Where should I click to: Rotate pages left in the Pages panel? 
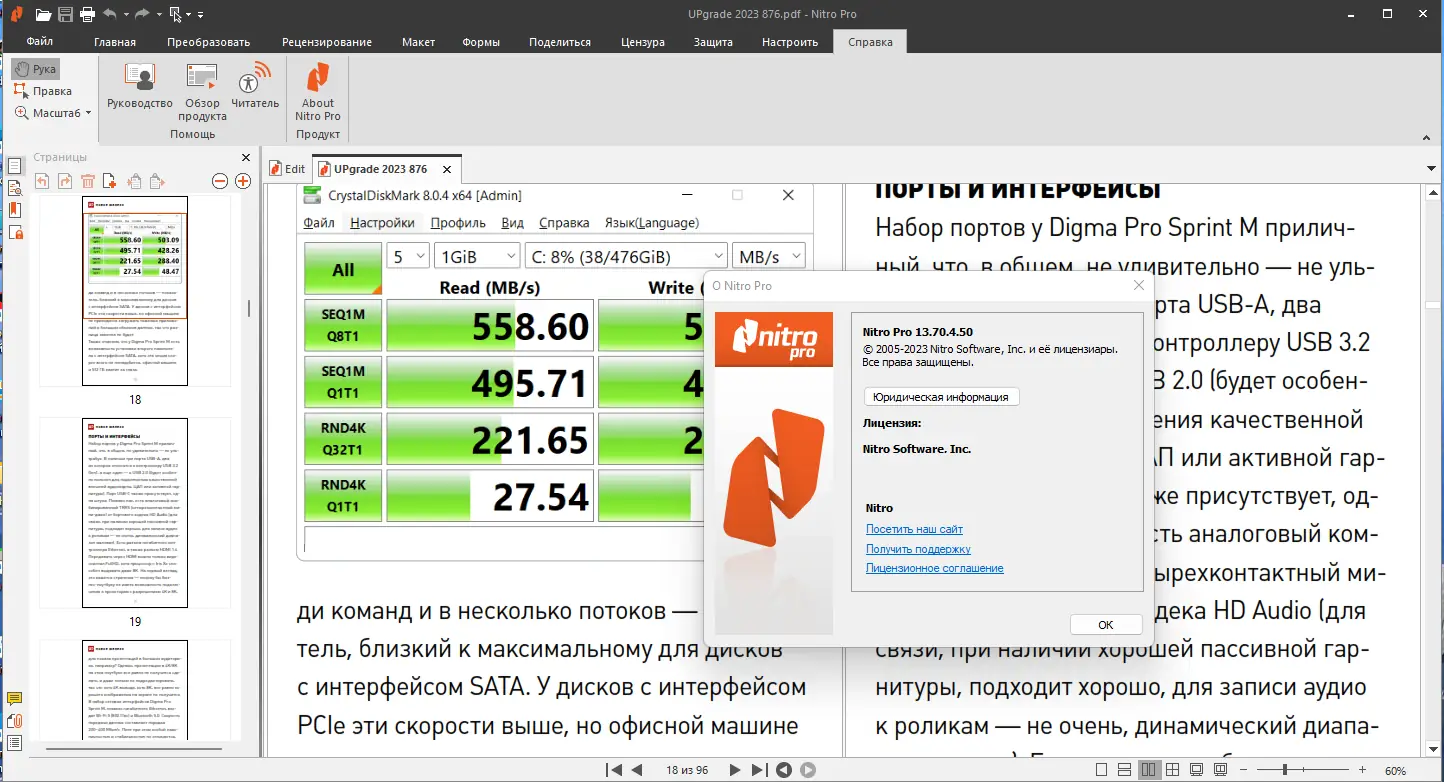(42, 181)
